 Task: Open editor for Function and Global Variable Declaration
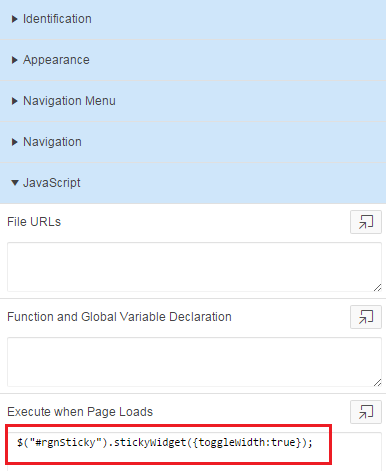tap(366, 317)
